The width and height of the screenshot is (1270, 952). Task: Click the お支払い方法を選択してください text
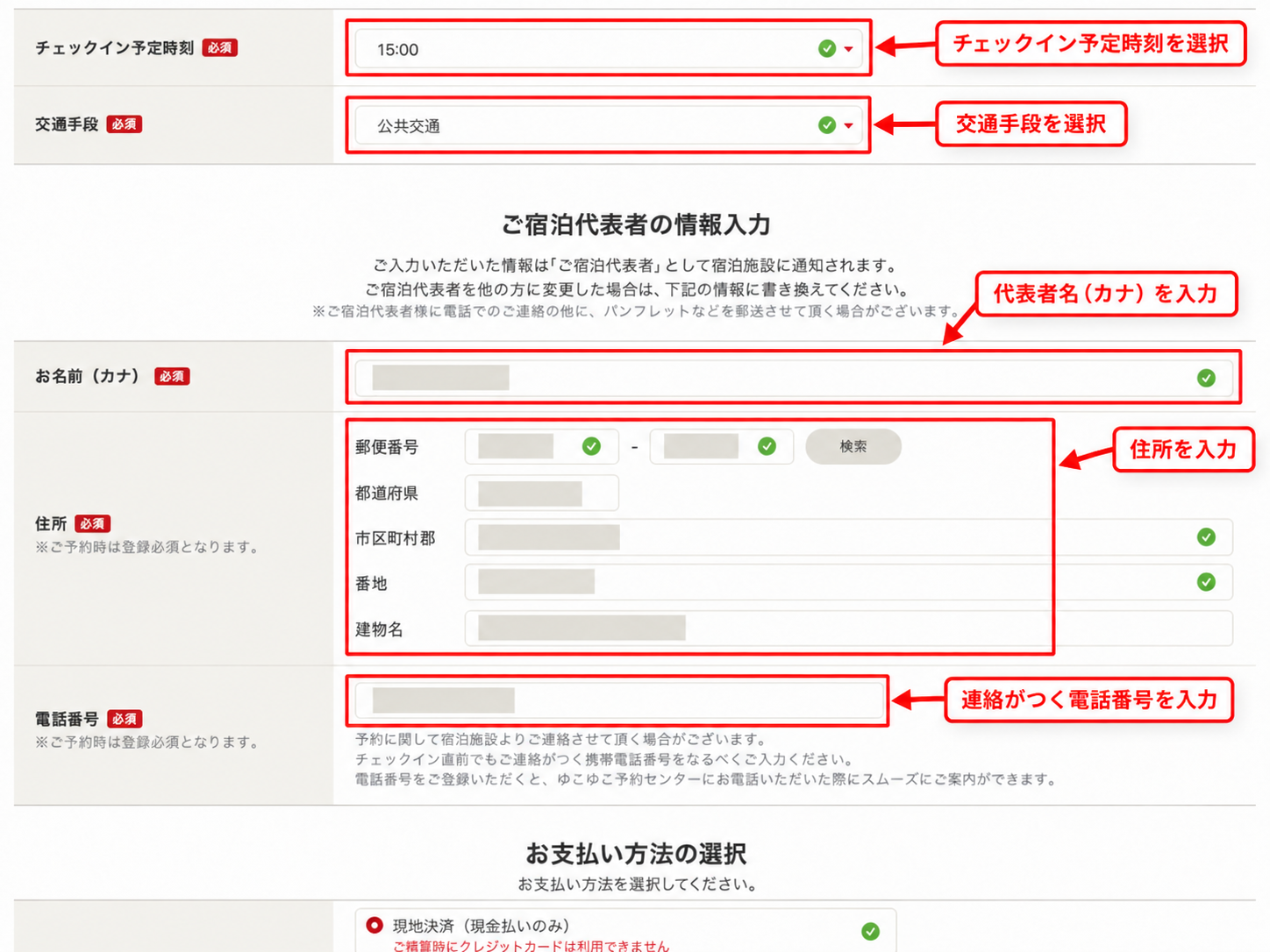(637, 884)
